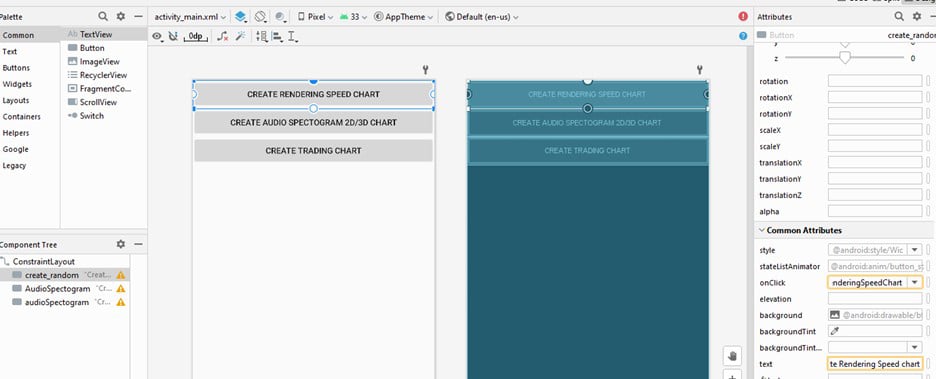The image size is (936, 379).
Task: Open Component Tree settings gear
Action: pos(121,244)
